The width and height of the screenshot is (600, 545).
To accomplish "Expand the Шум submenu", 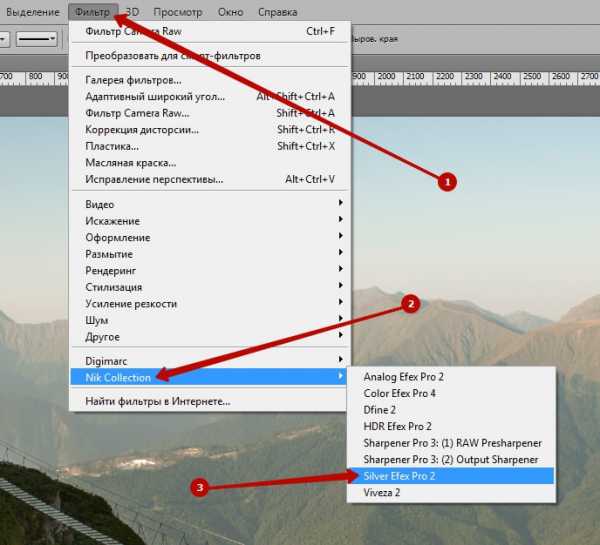I will [x=96, y=320].
